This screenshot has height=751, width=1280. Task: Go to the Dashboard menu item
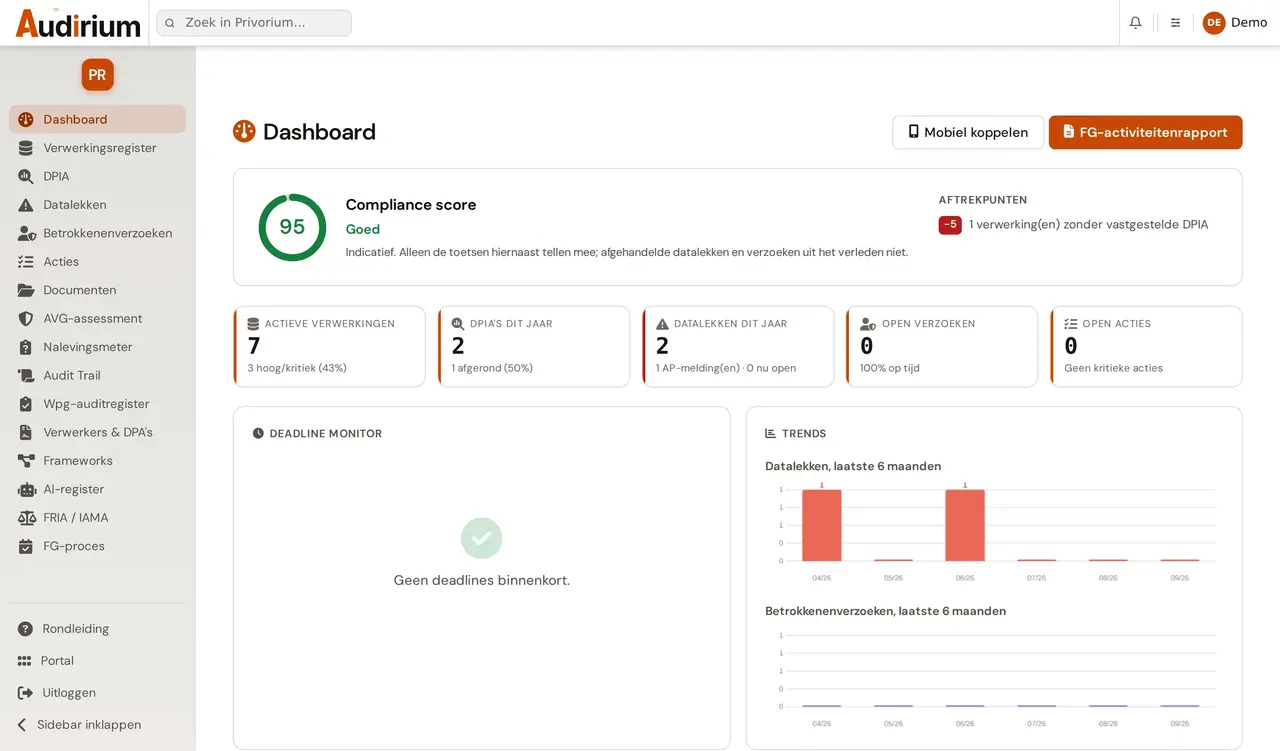tap(97, 119)
